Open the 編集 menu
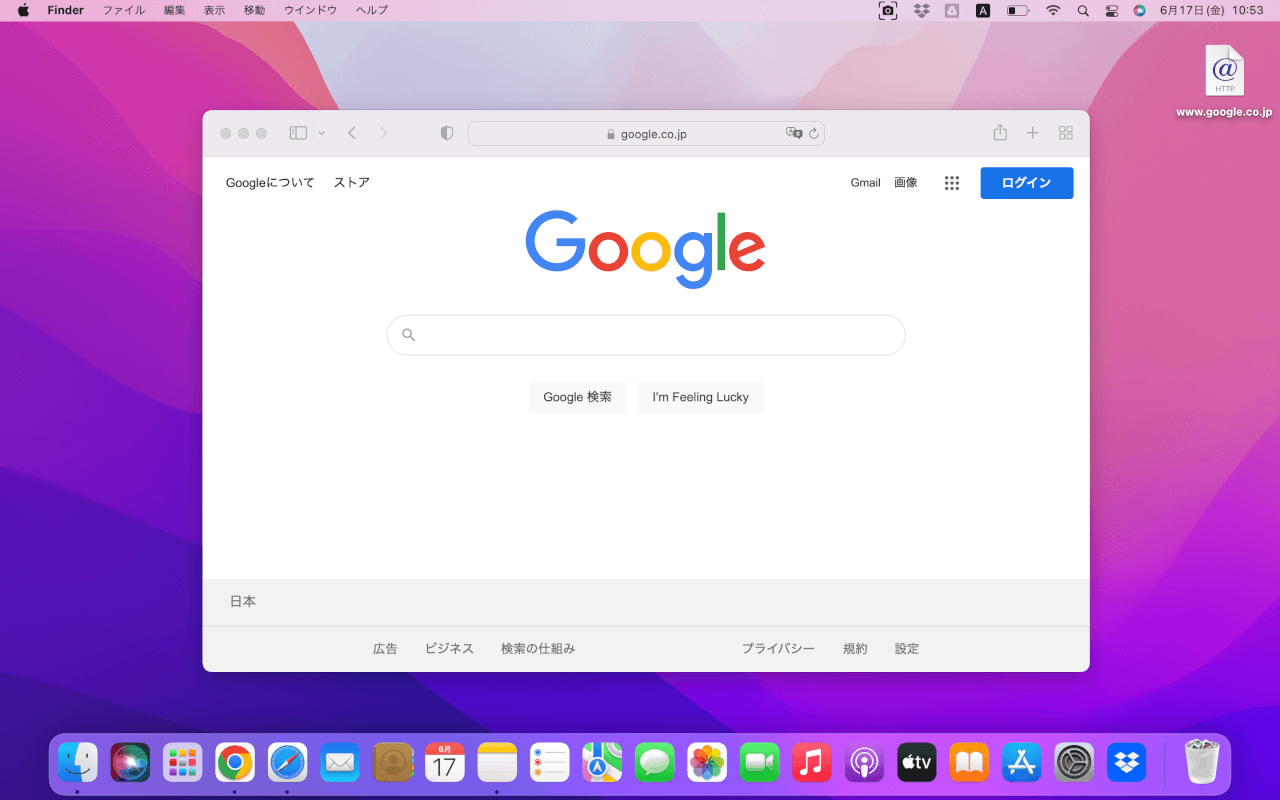Image resolution: width=1280 pixels, height=800 pixels. [x=175, y=10]
